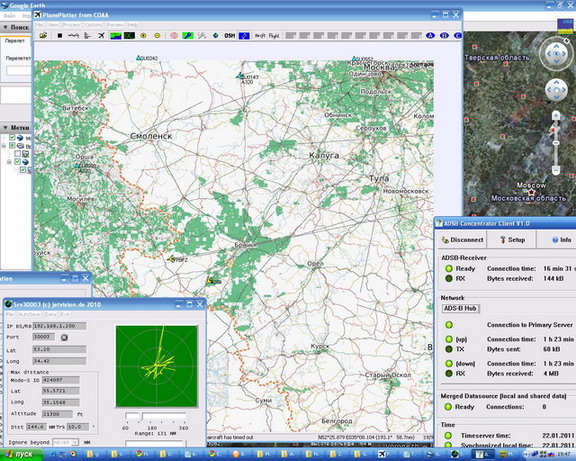Collapse the Метки panel header arrow

click(5, 127)
